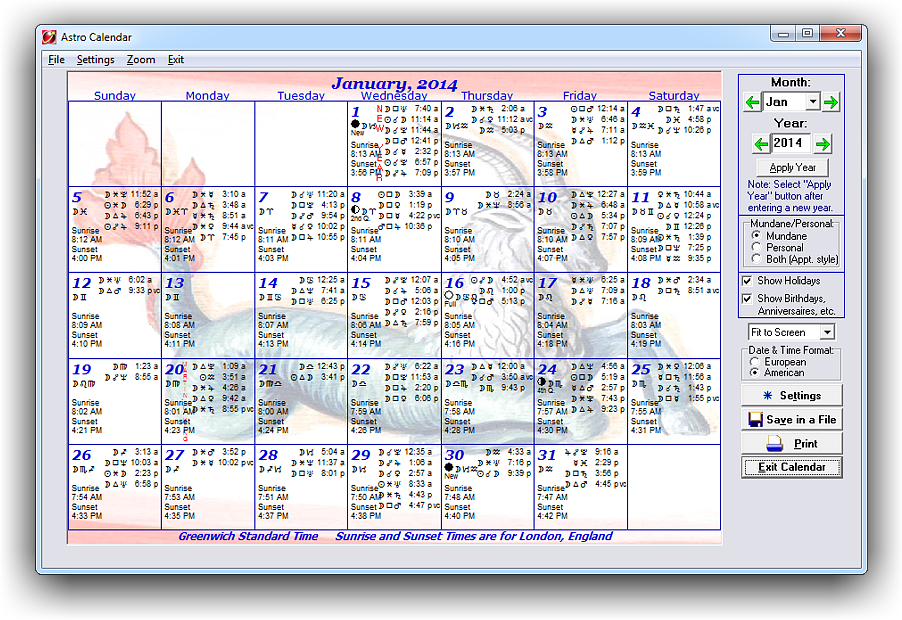Click the Sunset 4:42 PM text on January 31

pyautogui.click(x=552, y=511)
